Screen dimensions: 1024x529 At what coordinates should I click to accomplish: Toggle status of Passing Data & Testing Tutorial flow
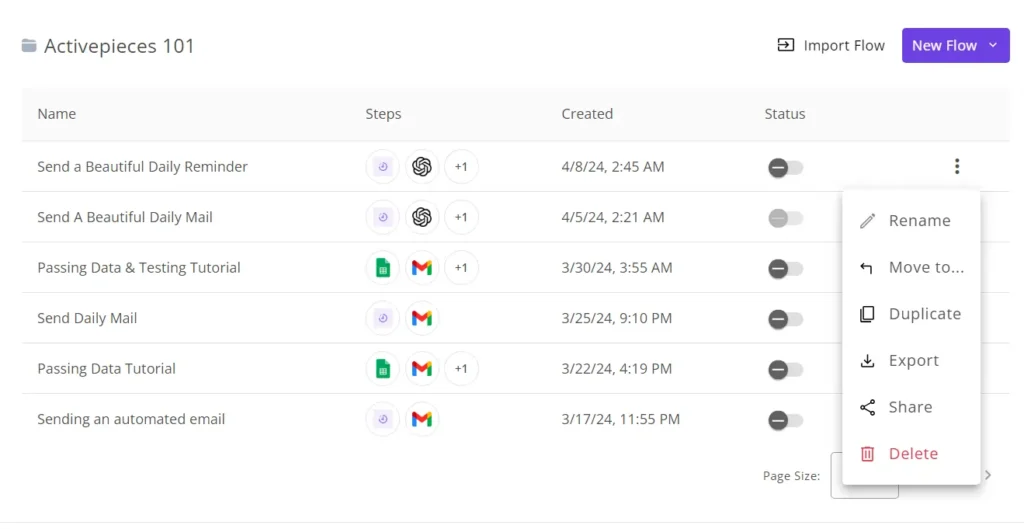tap(785, 268)
